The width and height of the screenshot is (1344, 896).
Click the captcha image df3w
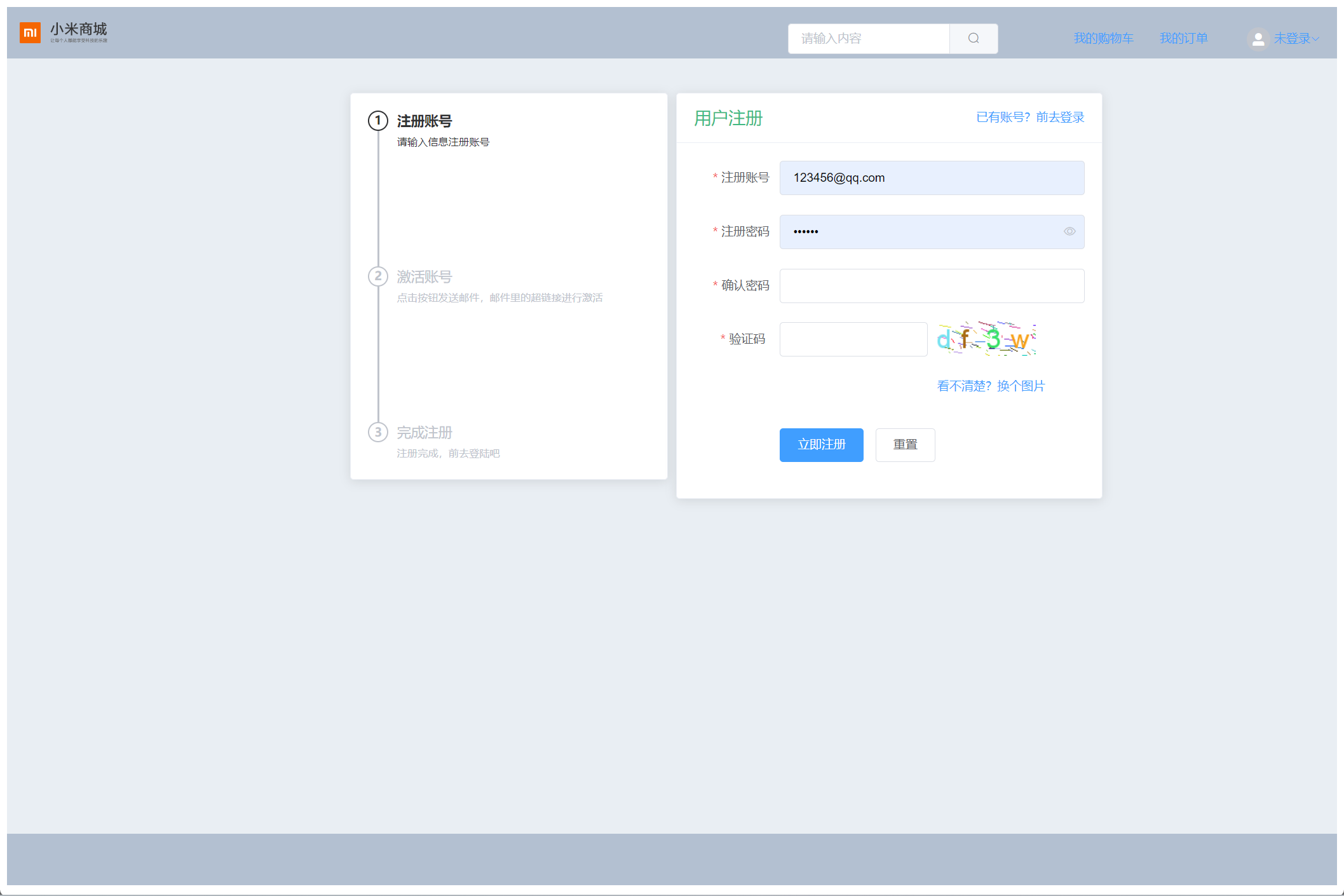(986, 339)
